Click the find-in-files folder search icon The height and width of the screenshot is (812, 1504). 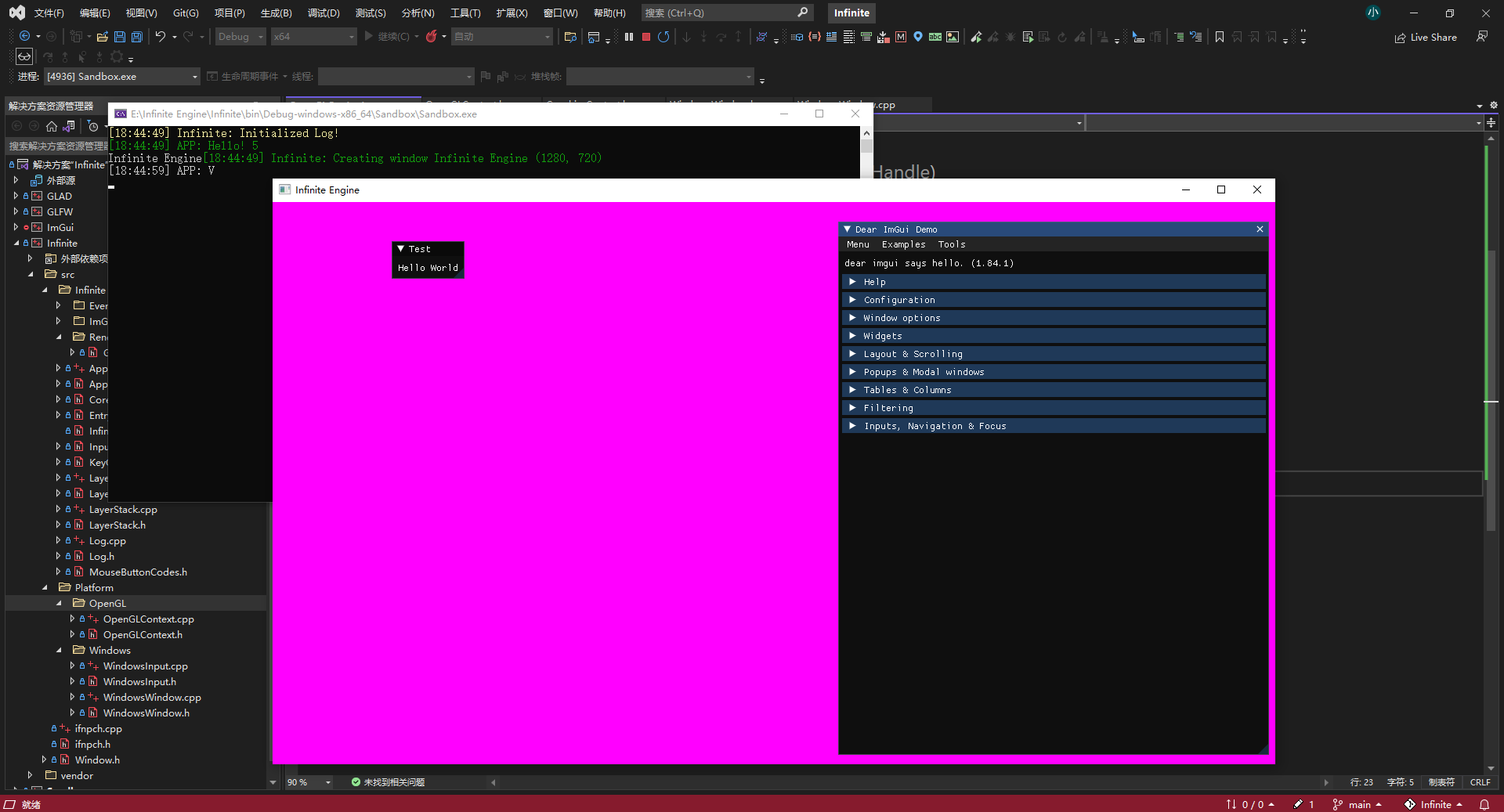point(570,36)
